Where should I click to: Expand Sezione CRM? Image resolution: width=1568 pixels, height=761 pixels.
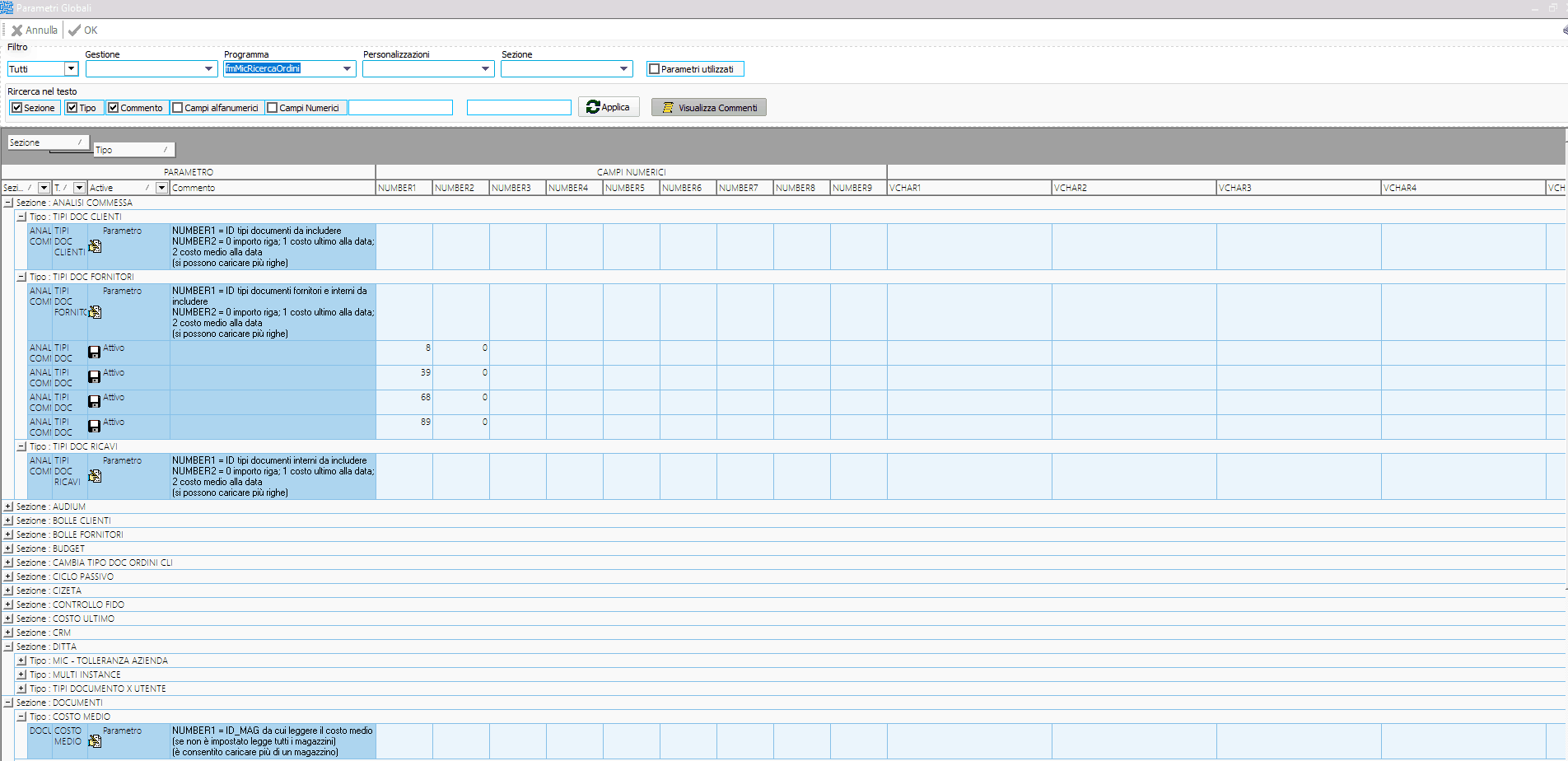[x=8, y=633]
